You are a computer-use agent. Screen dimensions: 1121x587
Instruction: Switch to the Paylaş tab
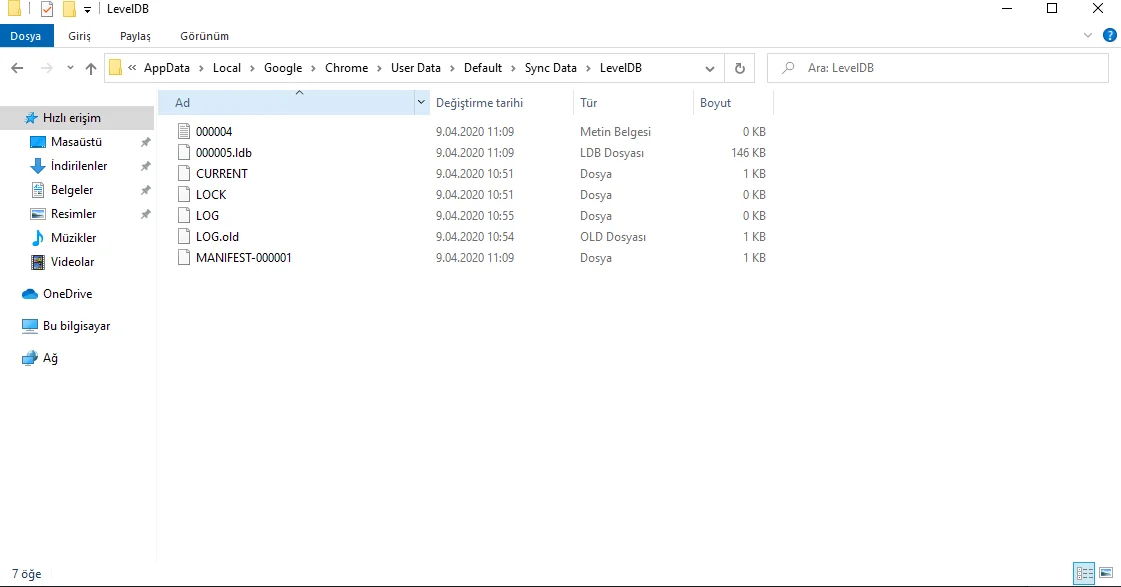point(134,35)
